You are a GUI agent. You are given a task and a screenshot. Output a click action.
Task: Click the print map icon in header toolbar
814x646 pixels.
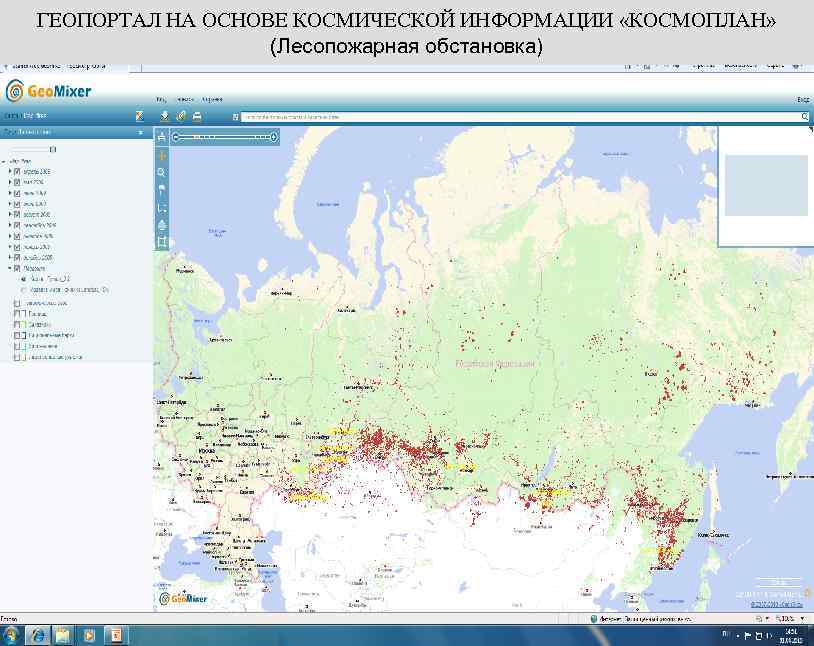(x=197, y=116)
